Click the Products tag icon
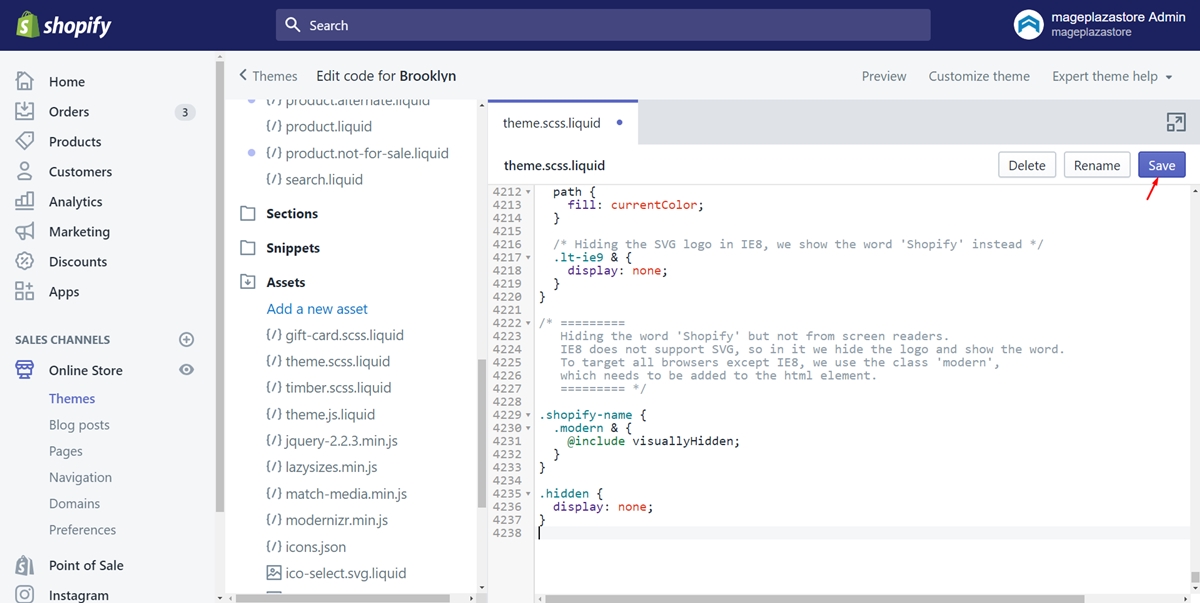This screenshot has width=1200, height=603. 25,141
